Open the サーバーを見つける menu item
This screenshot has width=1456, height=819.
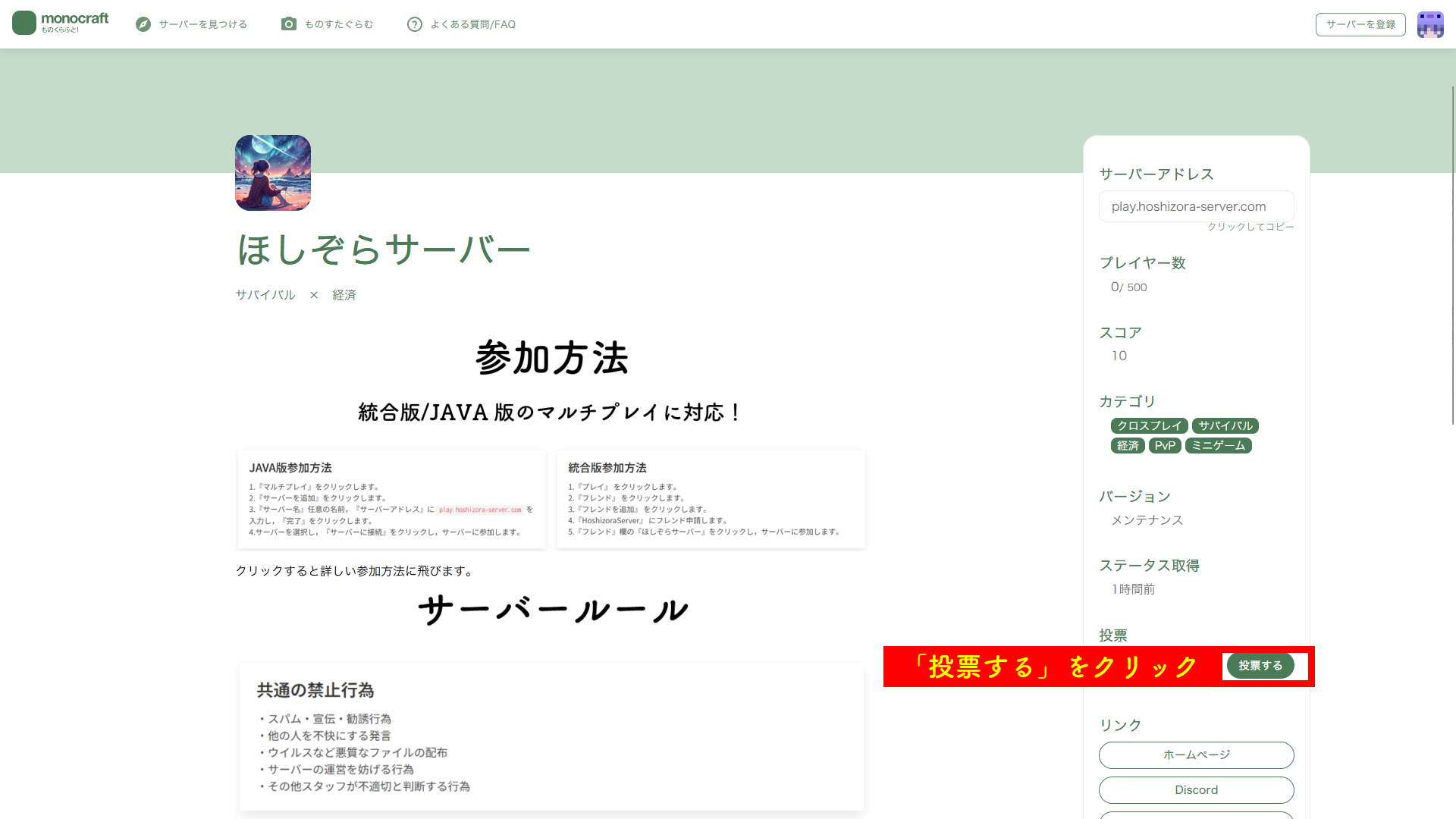point(202,24)
